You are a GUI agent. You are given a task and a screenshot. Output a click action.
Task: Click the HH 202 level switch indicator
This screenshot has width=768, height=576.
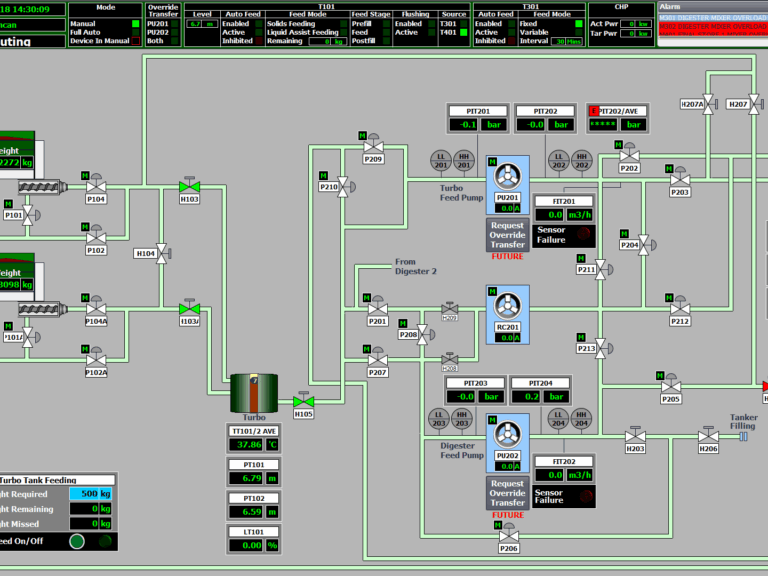tap(581, 161)
